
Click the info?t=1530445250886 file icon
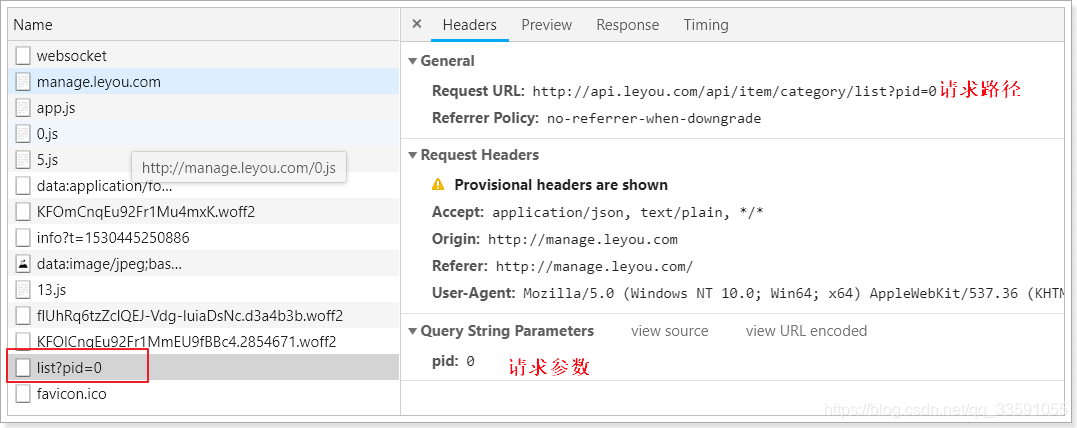23,238
